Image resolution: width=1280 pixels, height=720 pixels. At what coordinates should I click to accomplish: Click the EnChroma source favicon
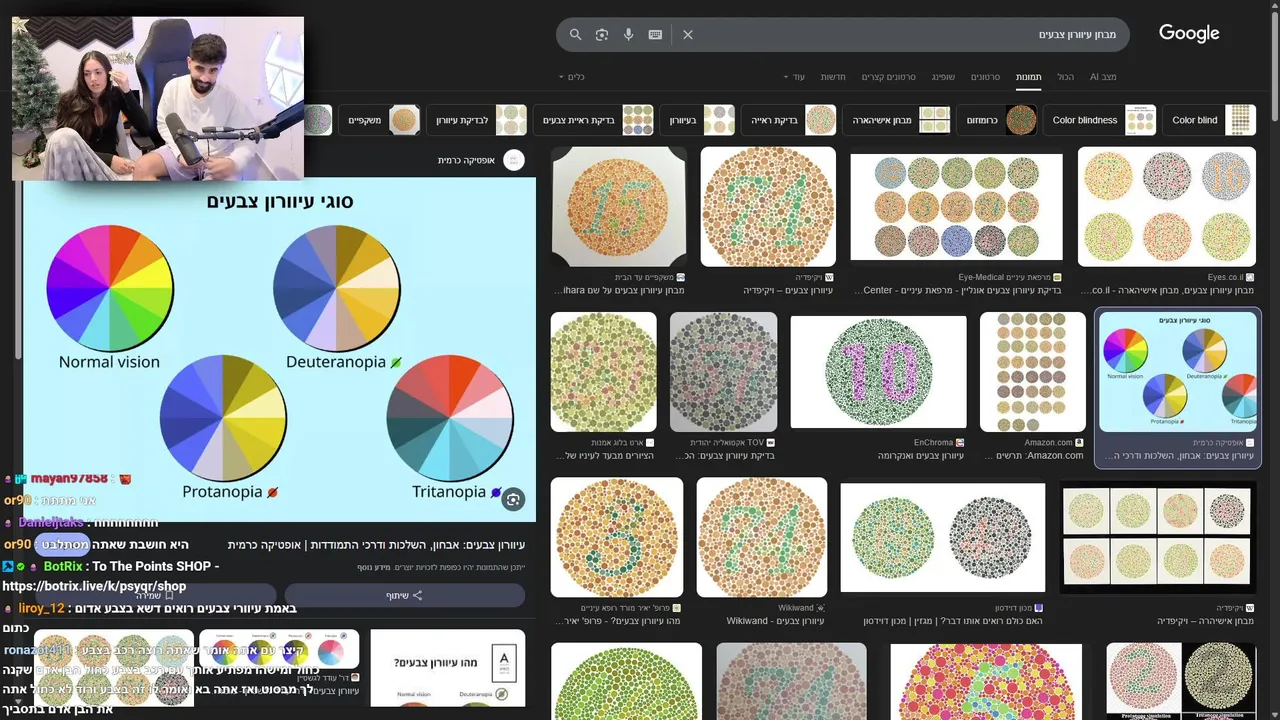pos(961,442)
